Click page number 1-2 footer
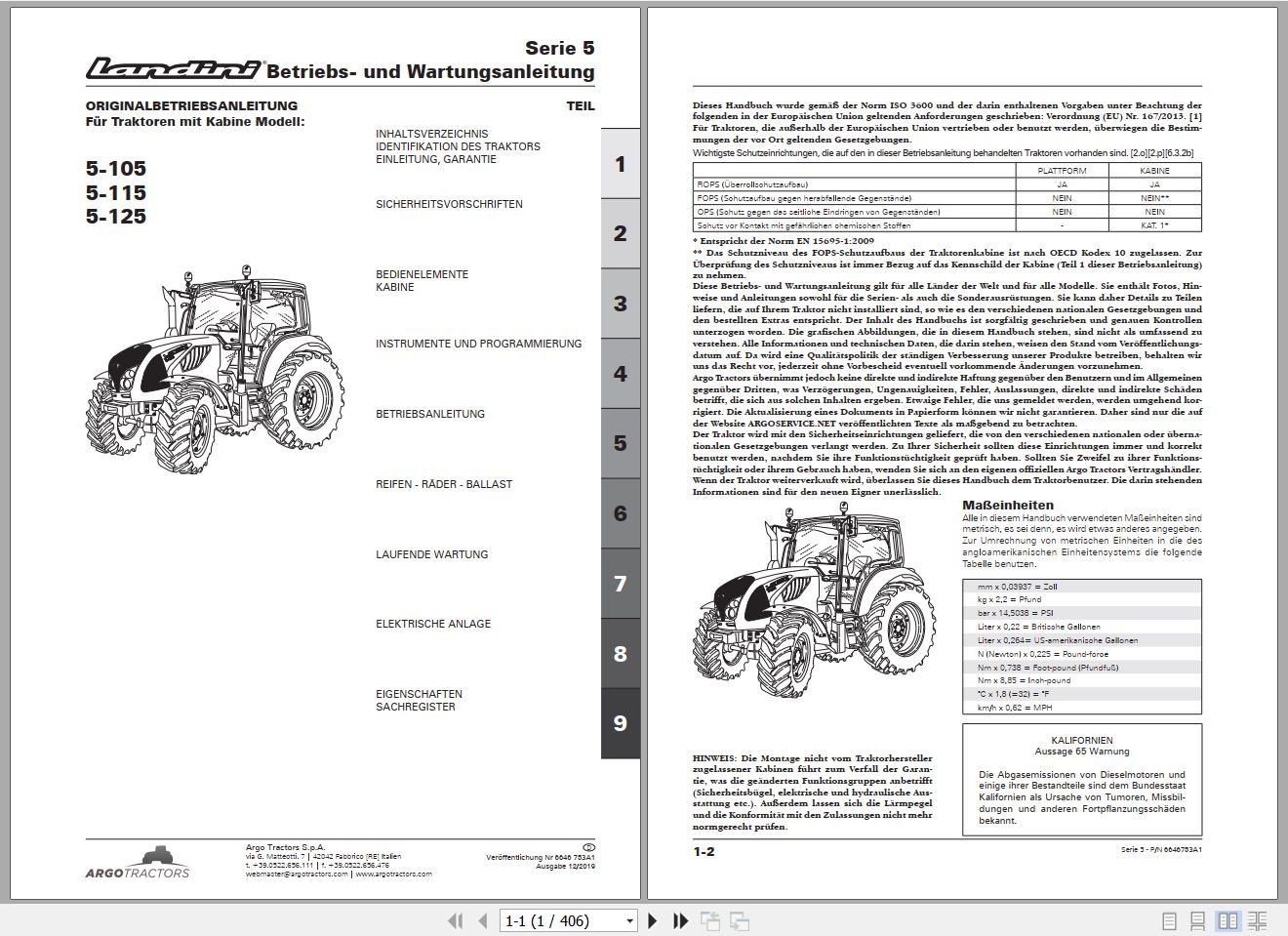 tap(704, 852)
